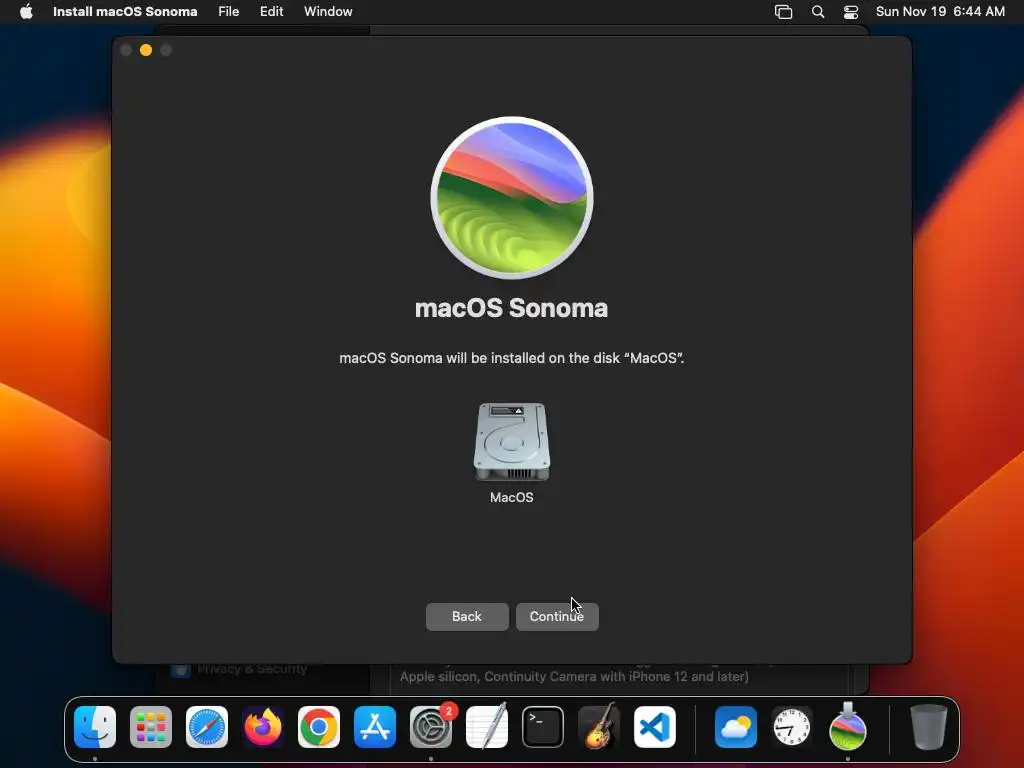
Task: Open GarageBand from the Dock
Action: point(599,726)
